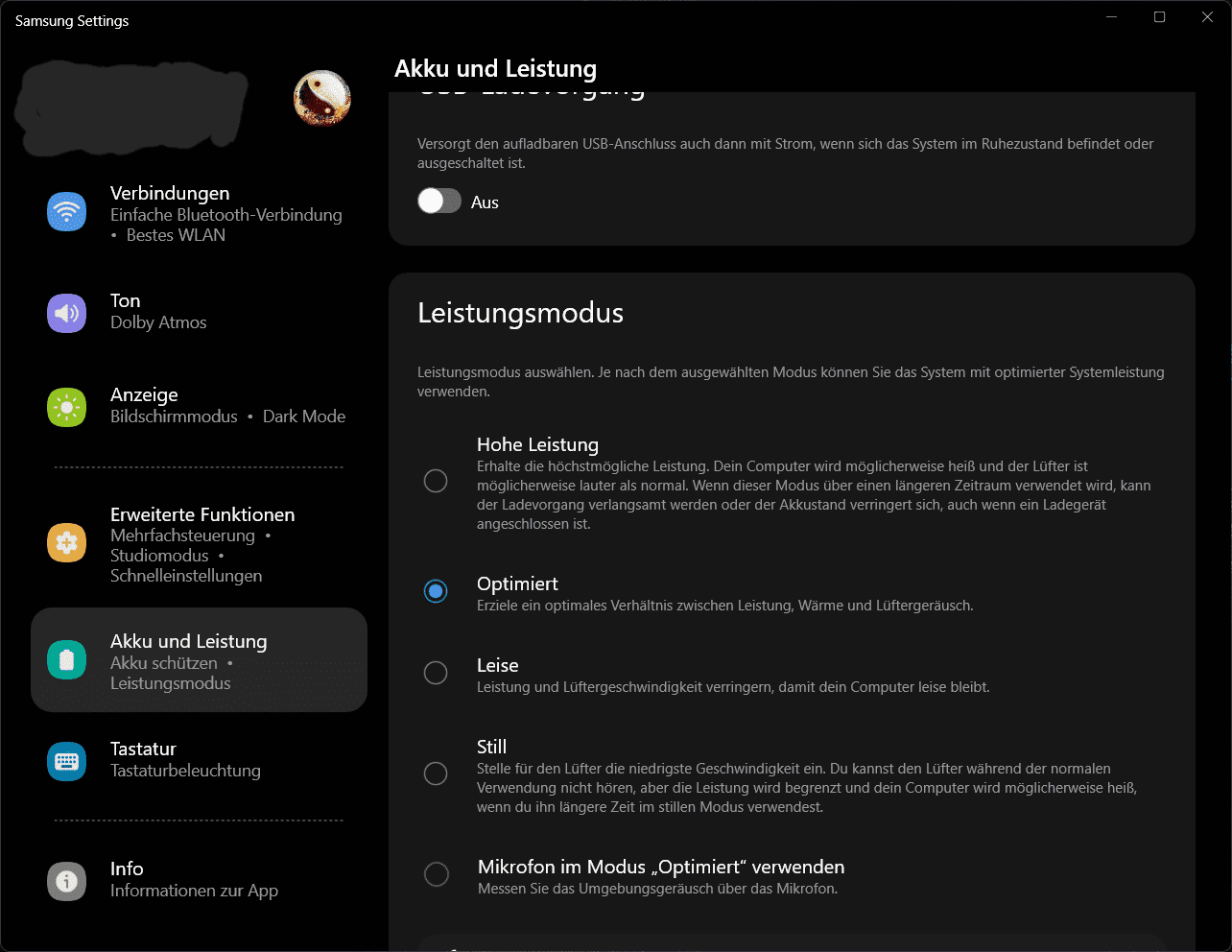The image size is (1232, 952).
Task: Click the green Anzeige brightness icon
Action: coord(66,407)
